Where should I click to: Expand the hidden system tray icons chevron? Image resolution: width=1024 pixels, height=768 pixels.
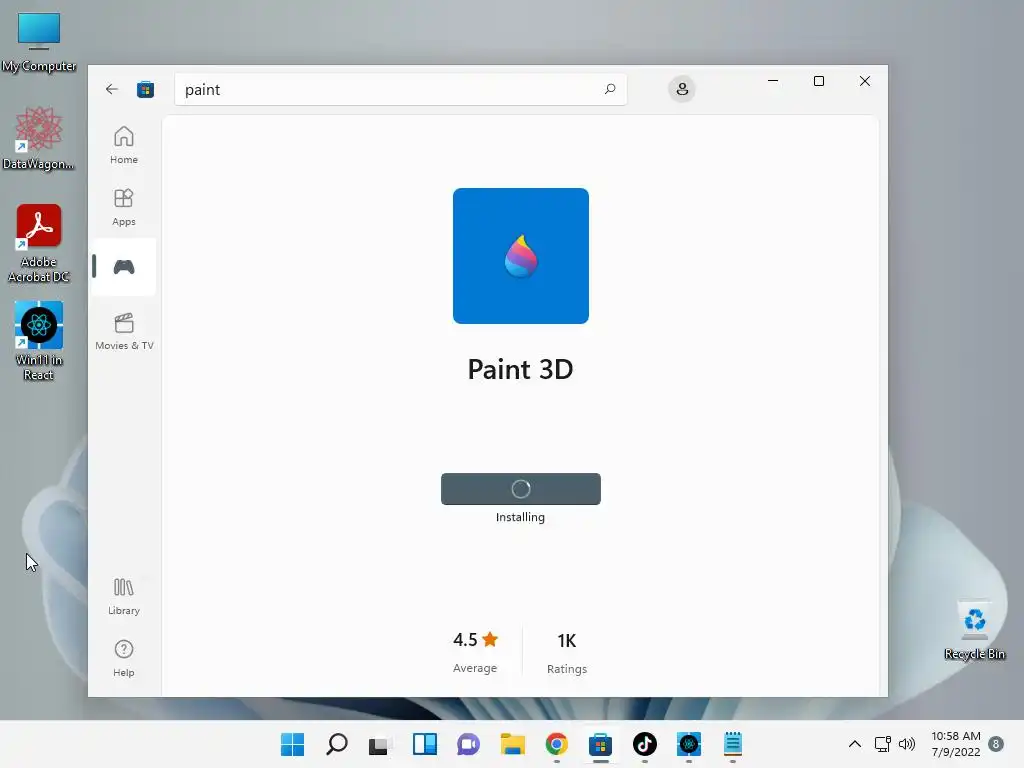(854, 744)
